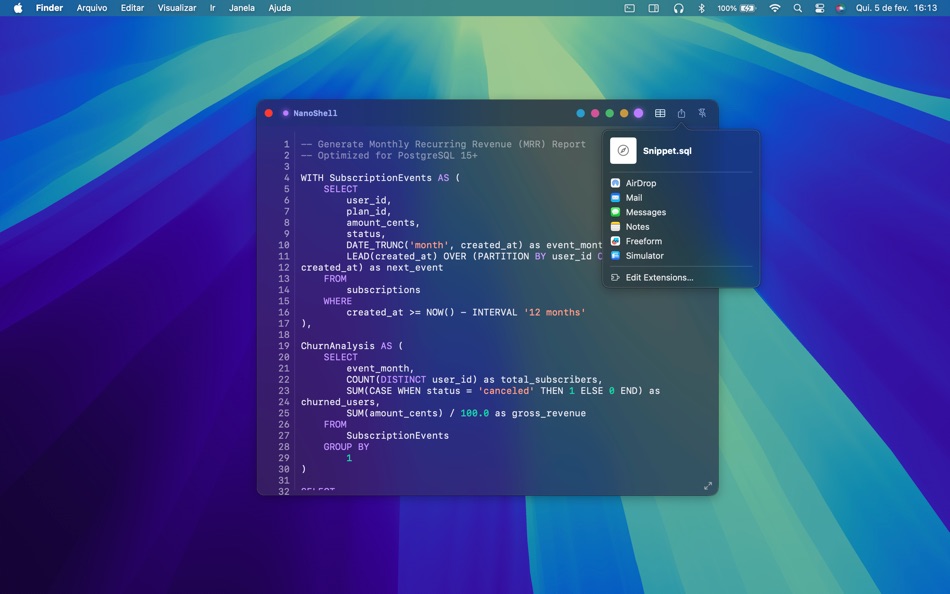Toggle the orange theme dot in the toolbar
Image resolution: width=950 pixels, height=594 pixels.
pos(624,113)
